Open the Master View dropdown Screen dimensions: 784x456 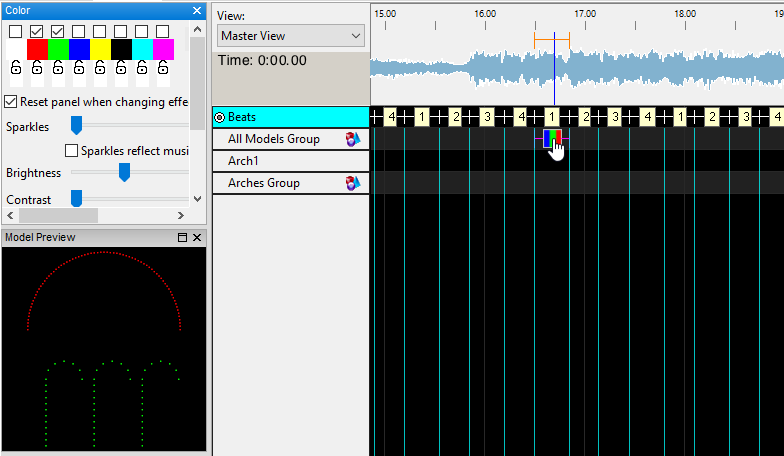[290, 36]
